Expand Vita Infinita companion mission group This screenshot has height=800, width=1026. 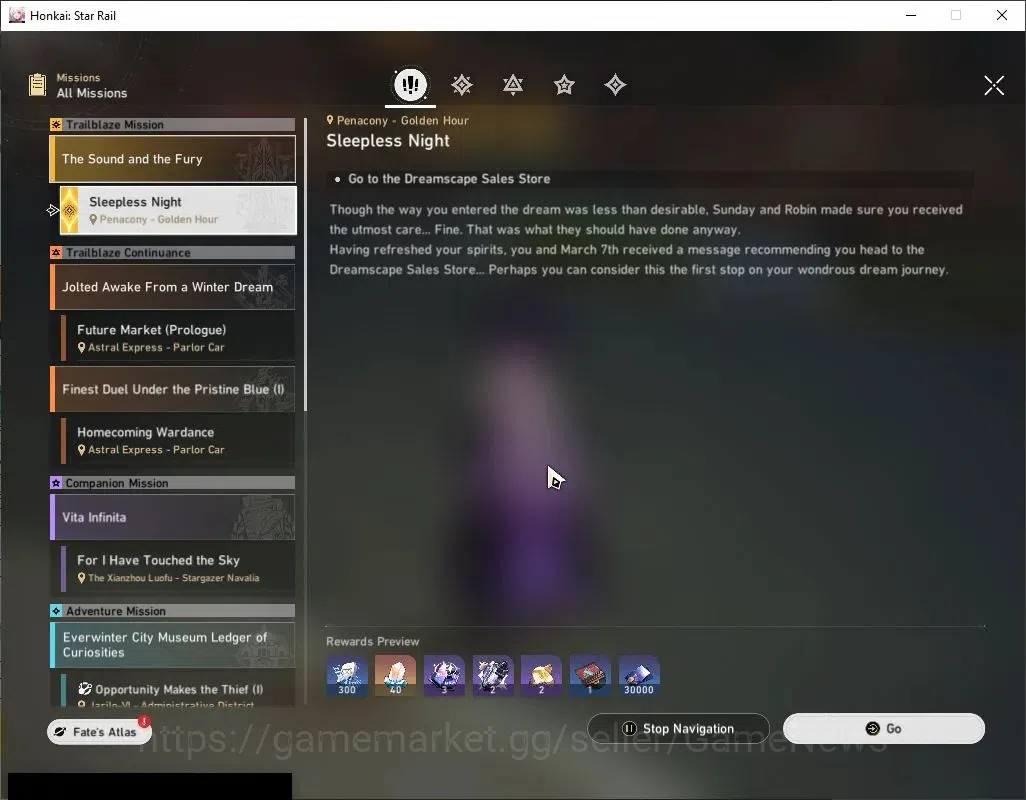173,517
